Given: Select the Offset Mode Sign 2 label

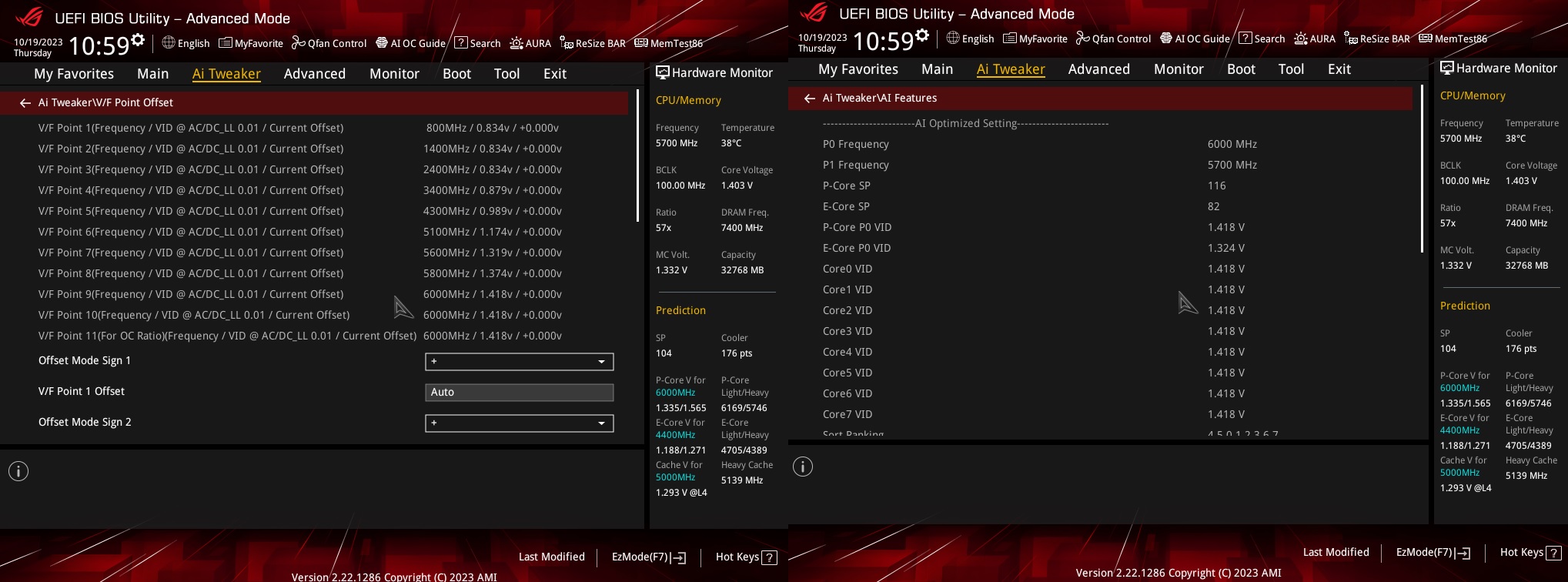Looking at the screenshot, I should pos(85,422).
